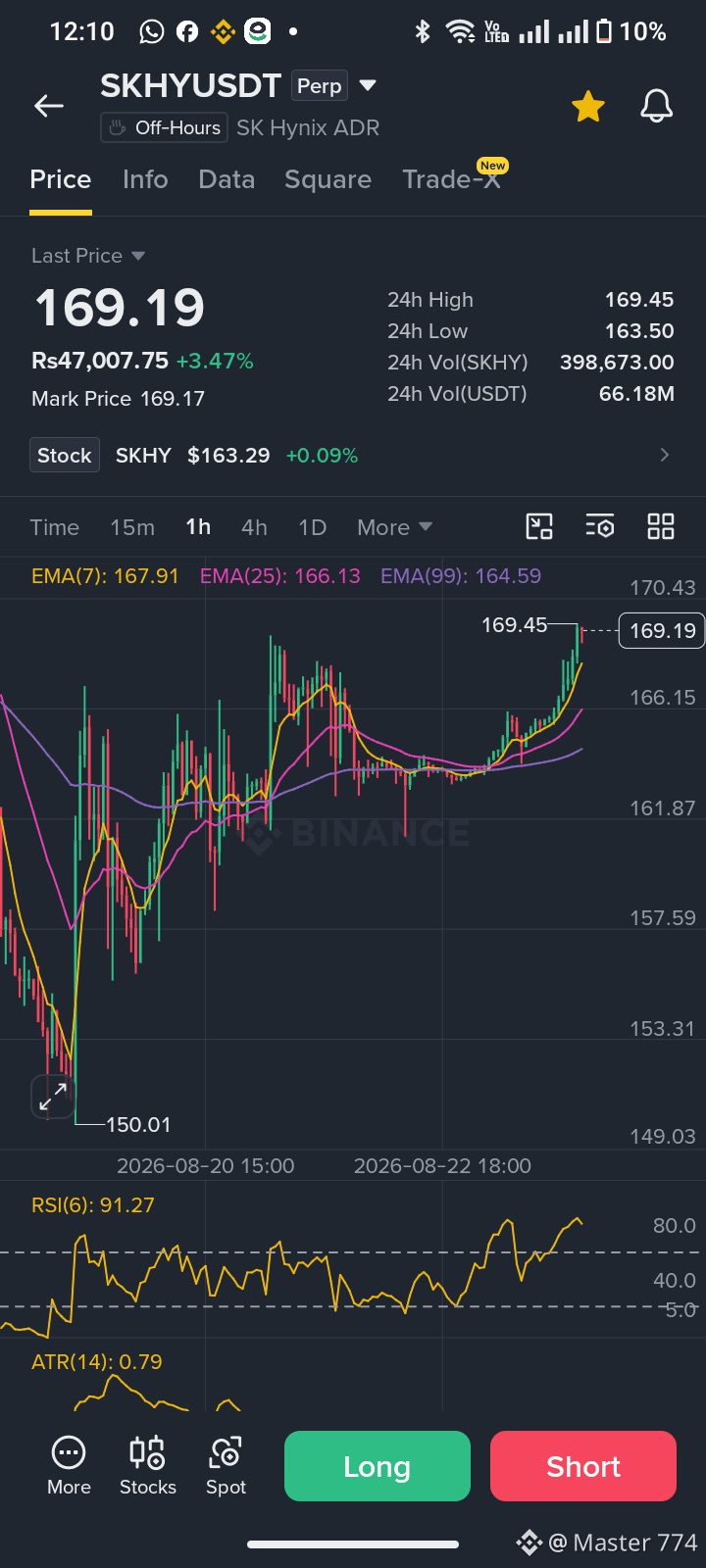Tap the 150.01 low price marker
The width and height of the screenshot is (706, 1568).
(138, 1124)
